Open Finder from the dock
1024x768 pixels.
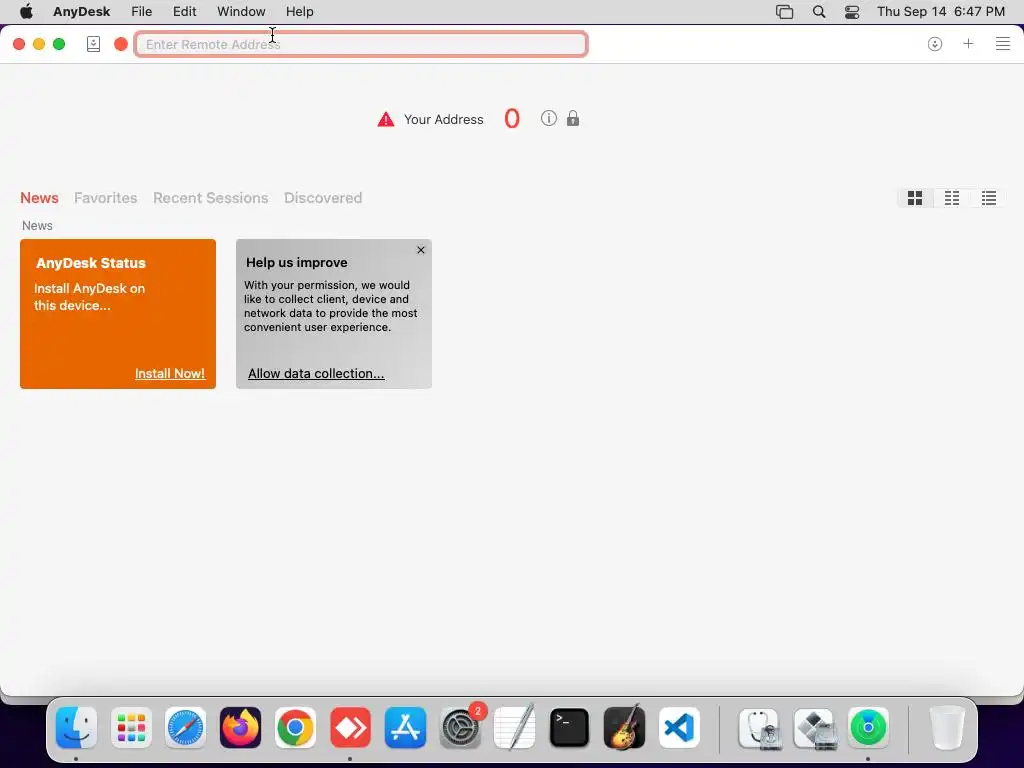(x=76, y=728)
